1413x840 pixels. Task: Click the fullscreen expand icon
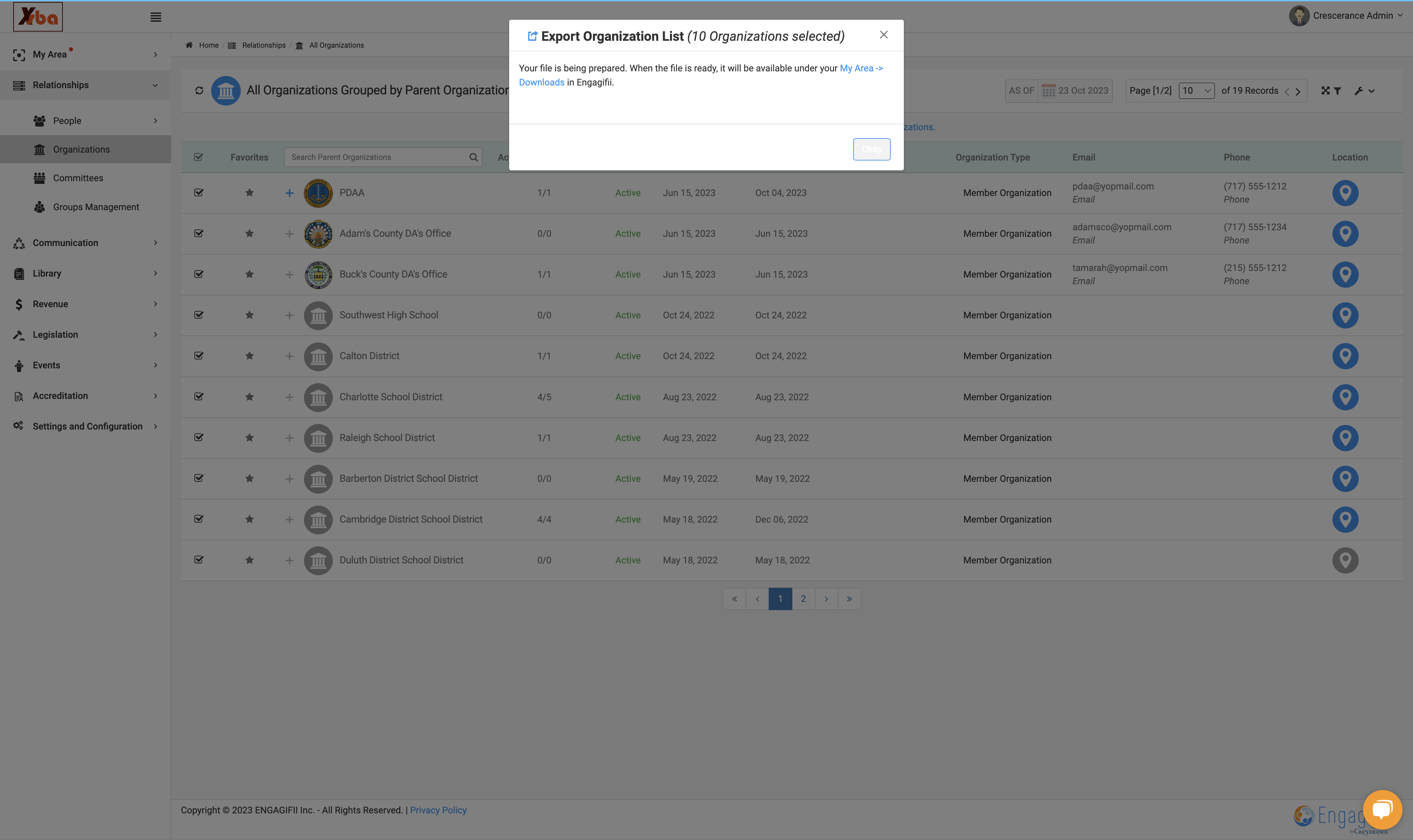(x=1325, y=90)
